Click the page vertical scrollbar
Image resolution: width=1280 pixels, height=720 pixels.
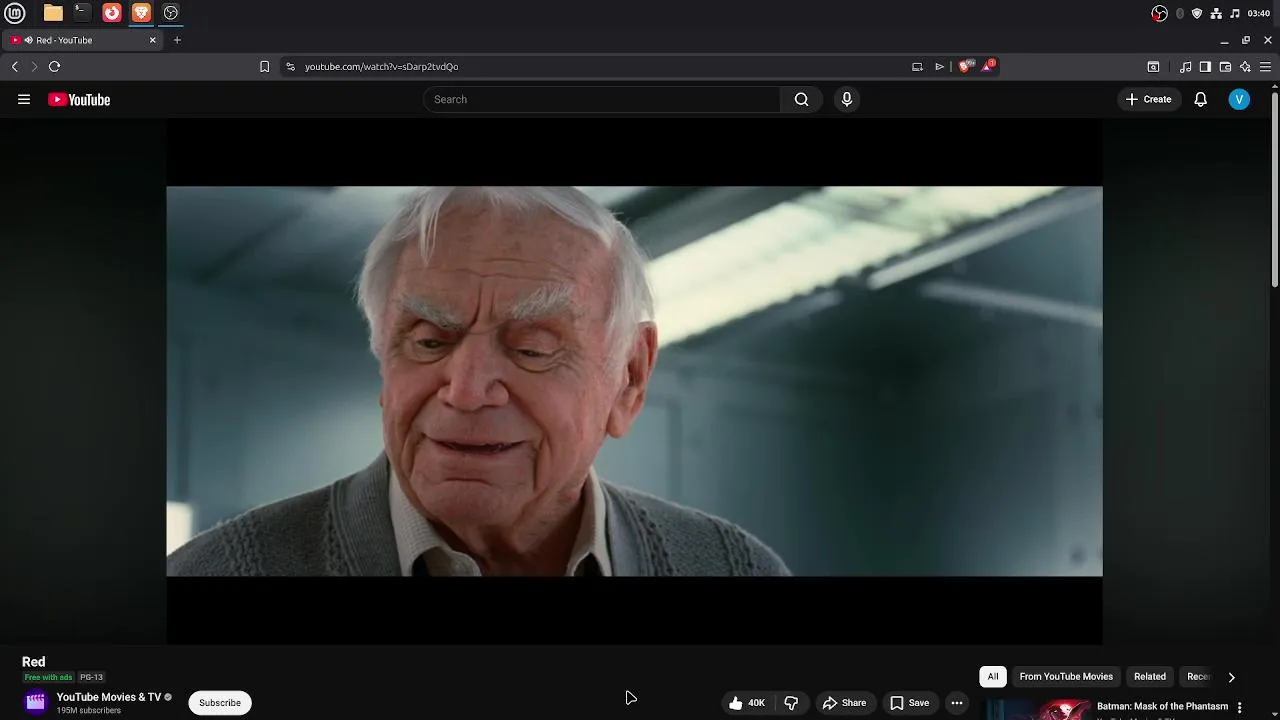tap(1274, 188)
